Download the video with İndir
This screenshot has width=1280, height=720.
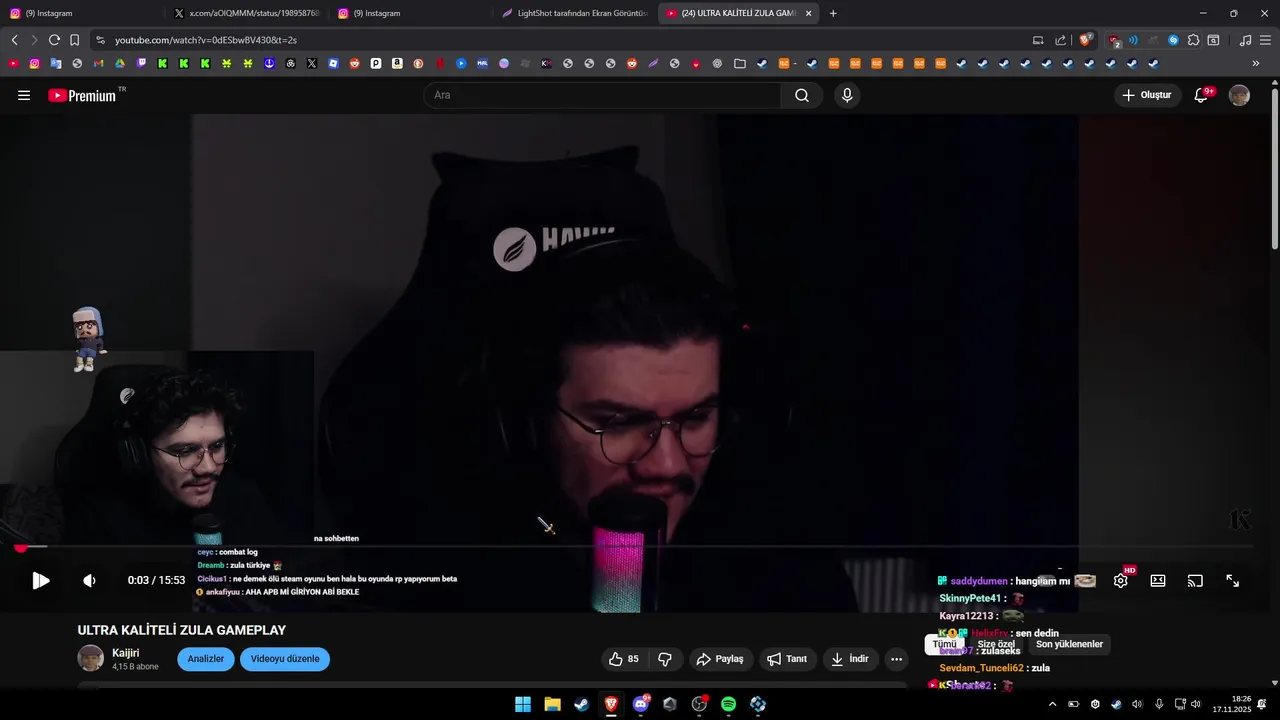pos(851,659)
